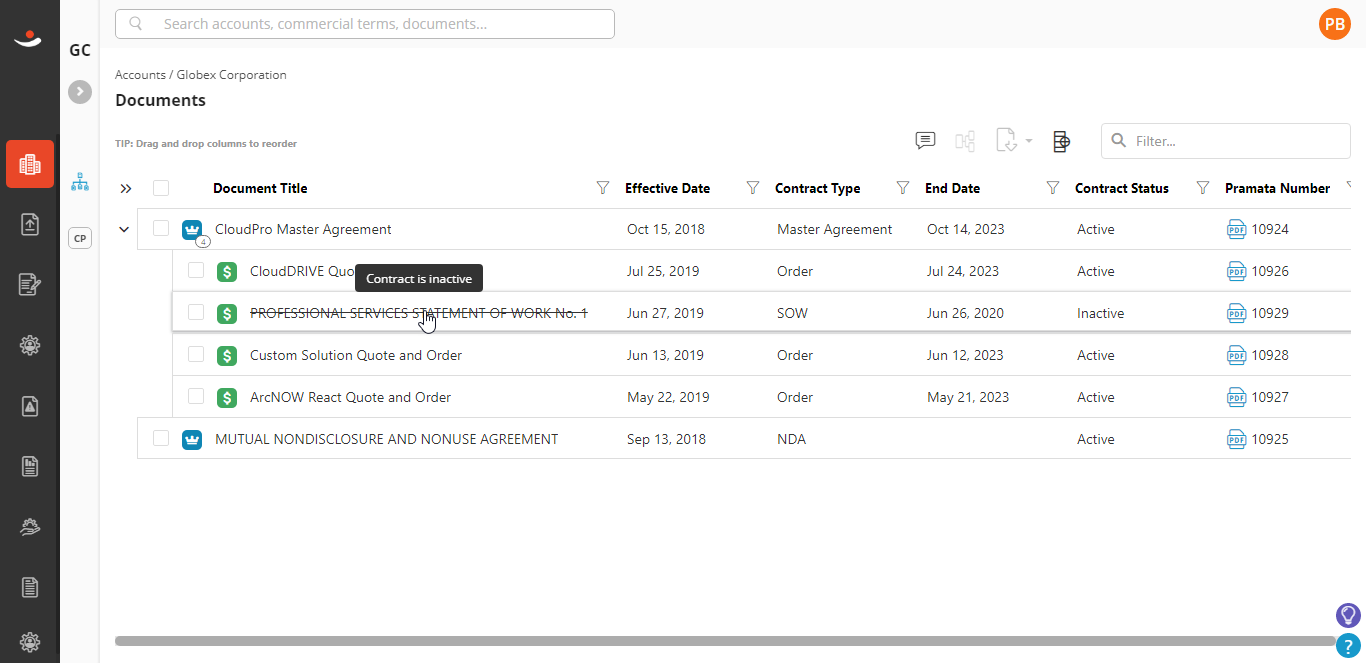Select the Oct 15, 2018 effective date
The height and width of the screenshot is (663, 1366).
(666, 230)
